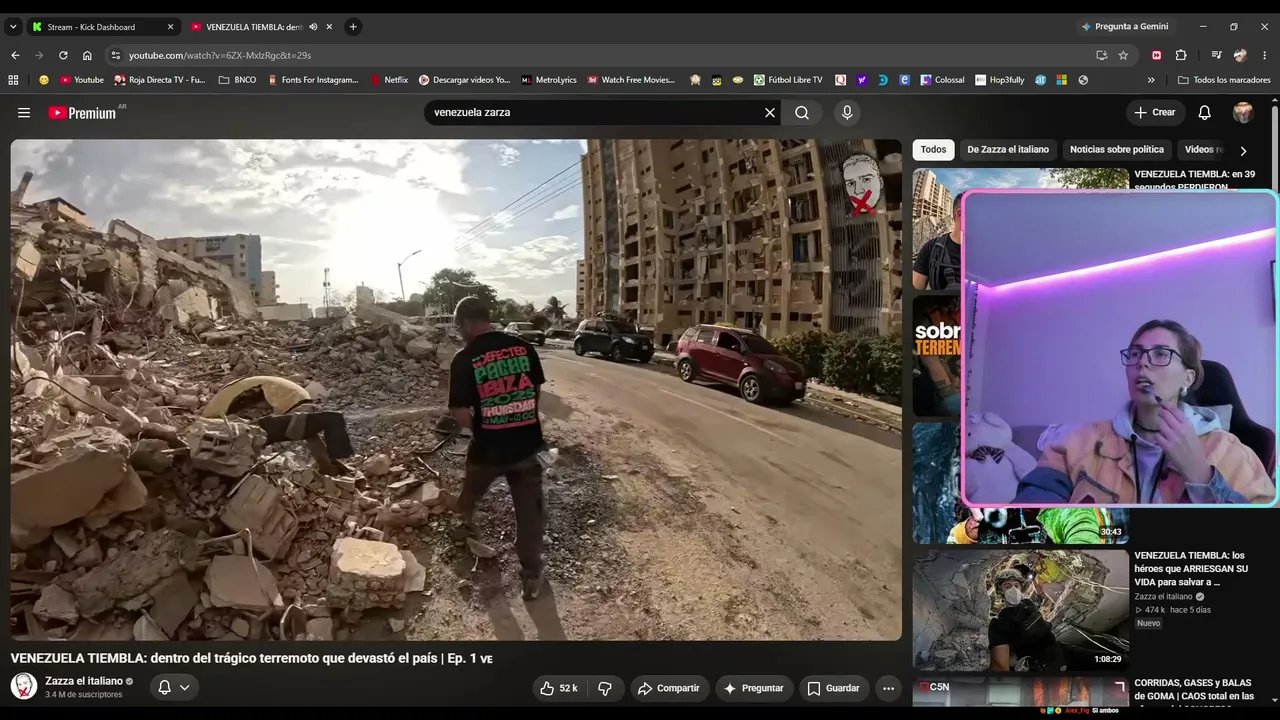
Task: Share video with Compartir button
Action: pos(669,688)
